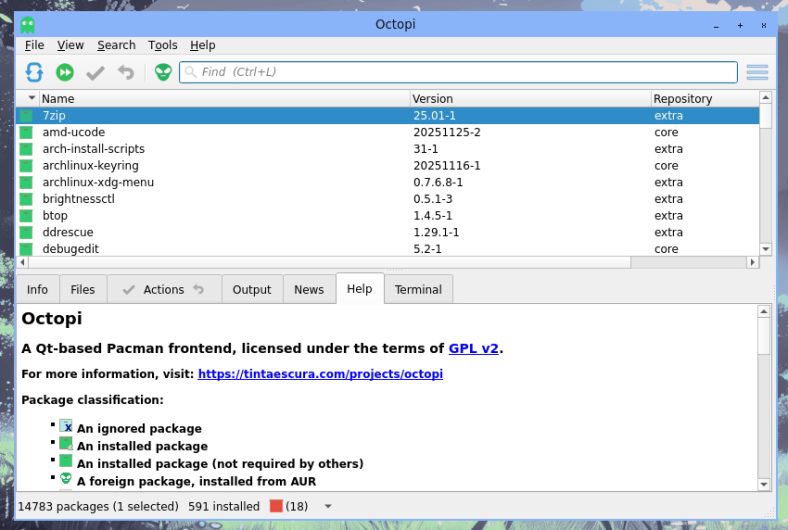Open the Tools menu

tap(163, 45)
